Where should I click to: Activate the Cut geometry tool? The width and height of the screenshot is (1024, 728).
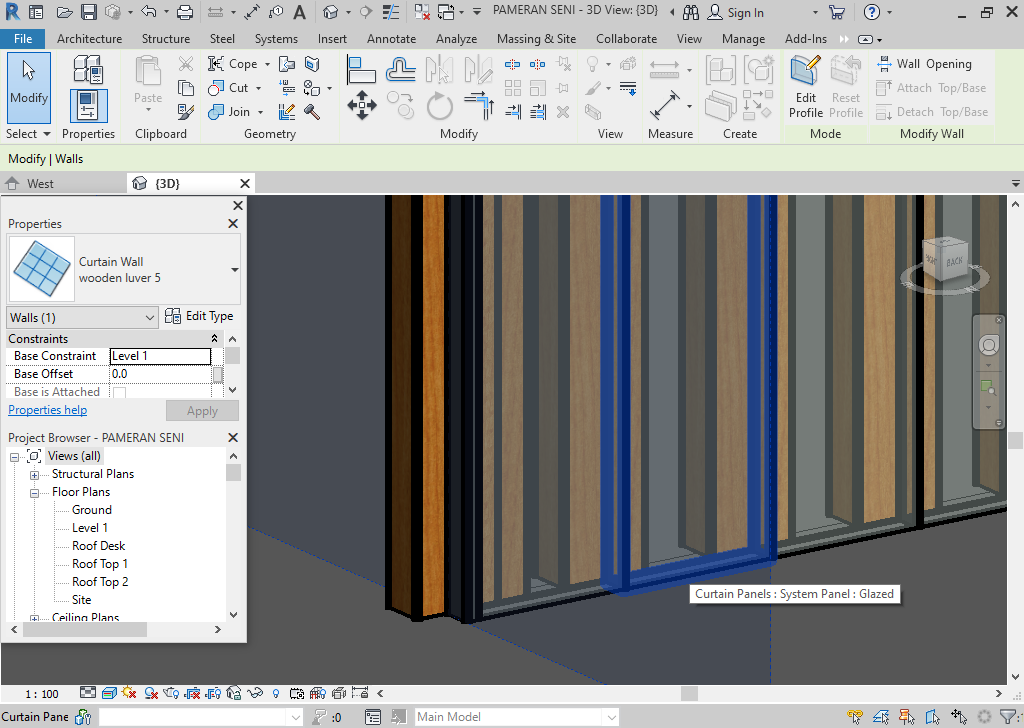pos(228,87)
